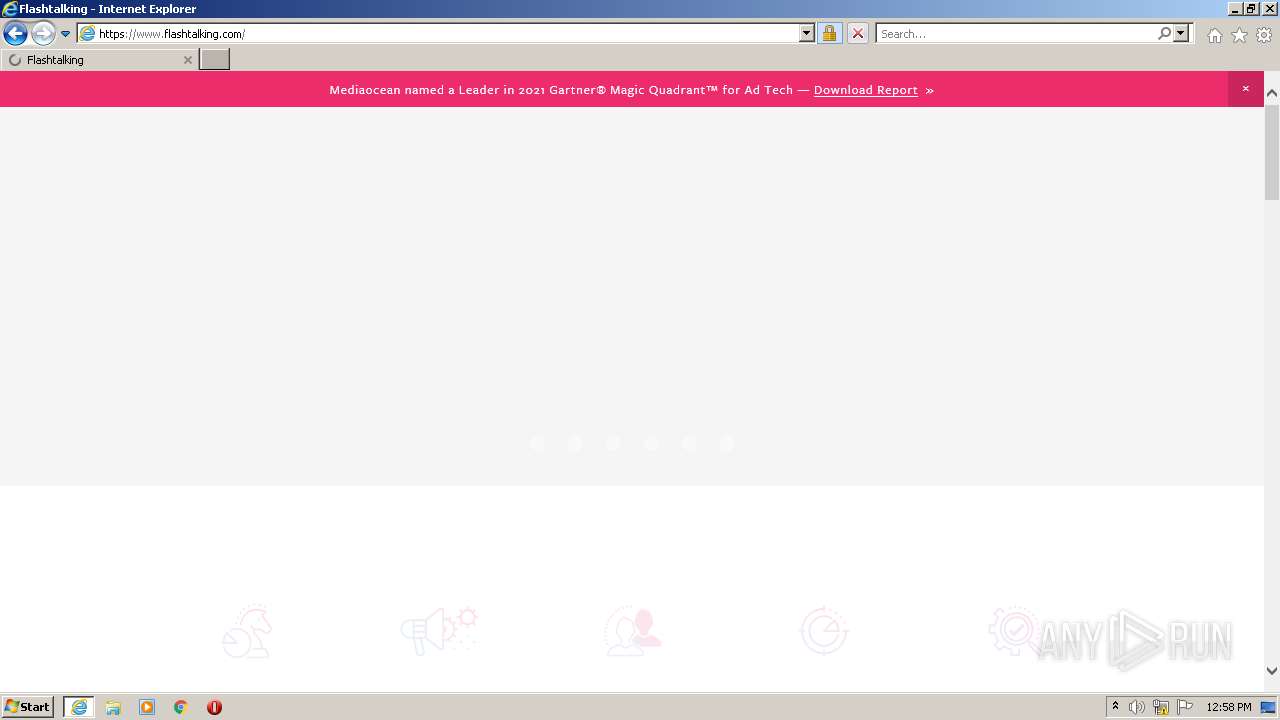Open the Tools gear icon

1264,35
